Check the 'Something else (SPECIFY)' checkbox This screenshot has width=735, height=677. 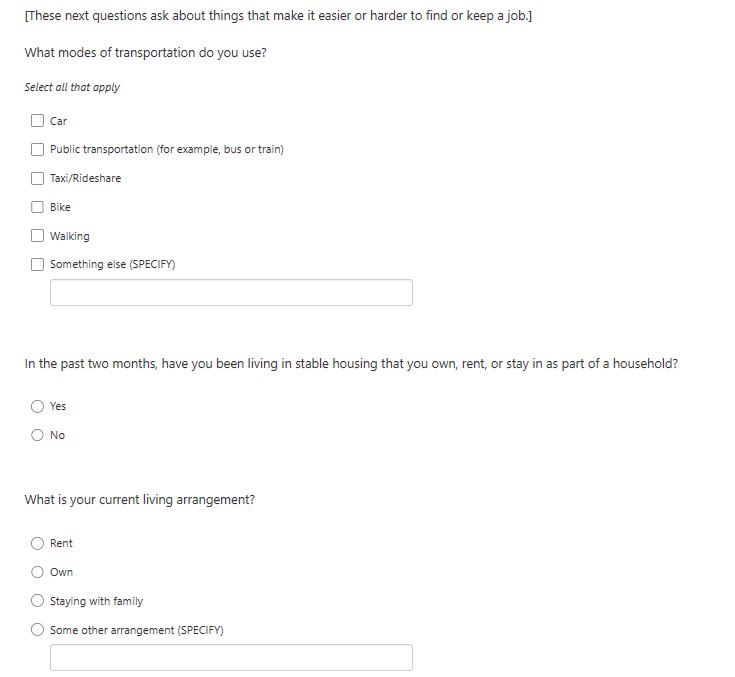pyautogui.click(x=37, y=265)
